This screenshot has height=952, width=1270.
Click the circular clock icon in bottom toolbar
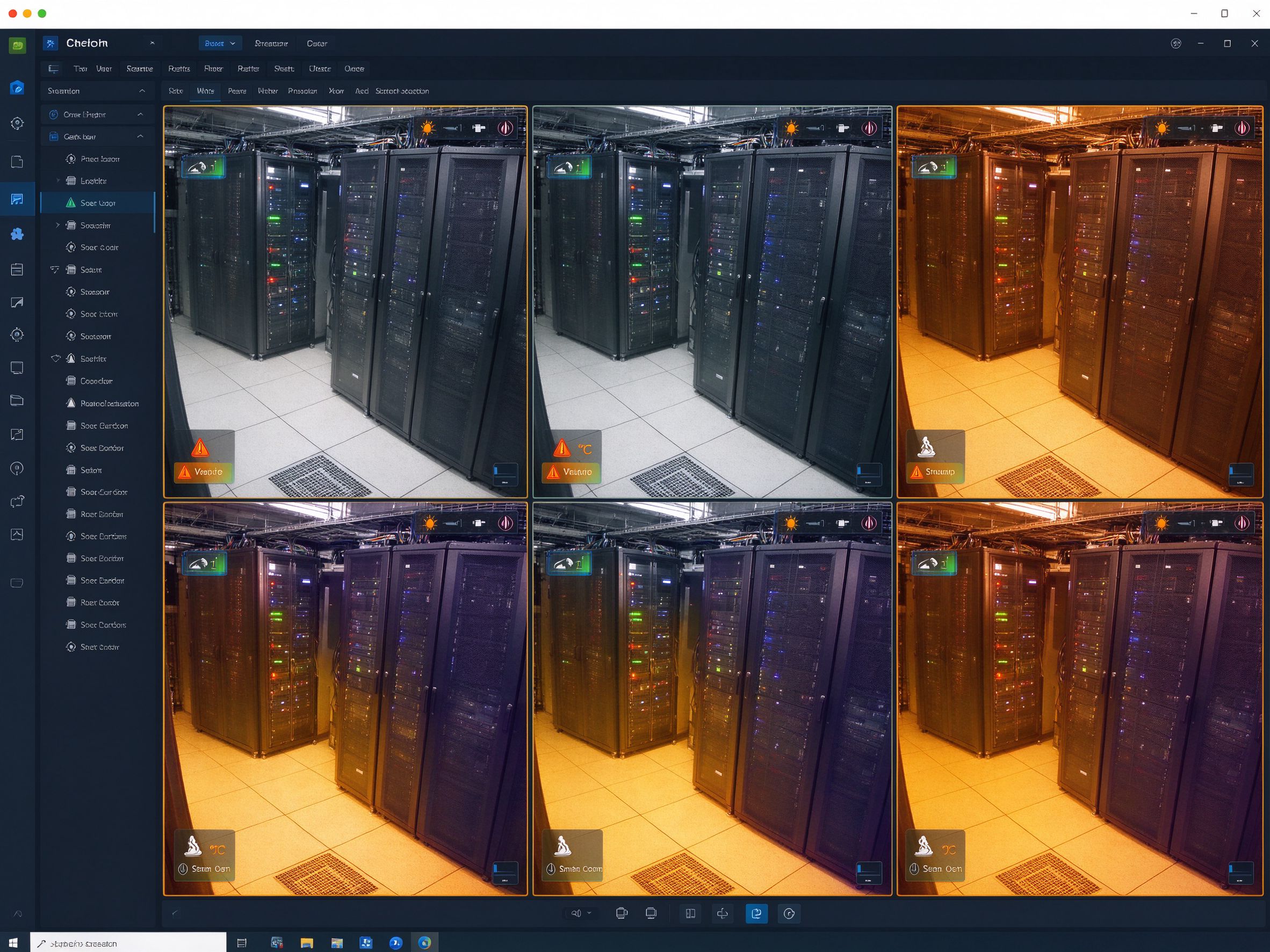[x=789, y=913]
